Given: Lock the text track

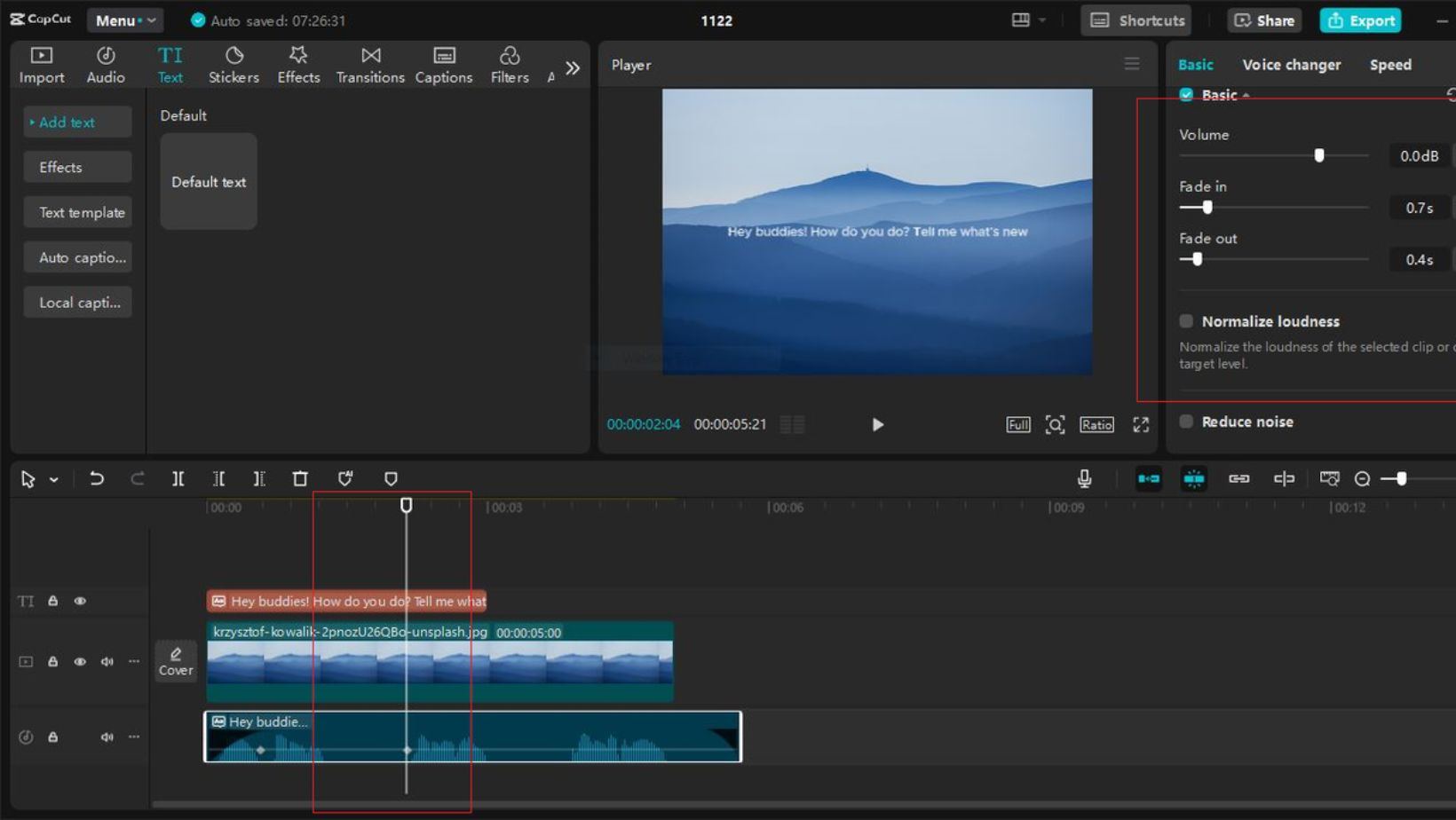Looking at the screenshot, I should click(53, 602).
